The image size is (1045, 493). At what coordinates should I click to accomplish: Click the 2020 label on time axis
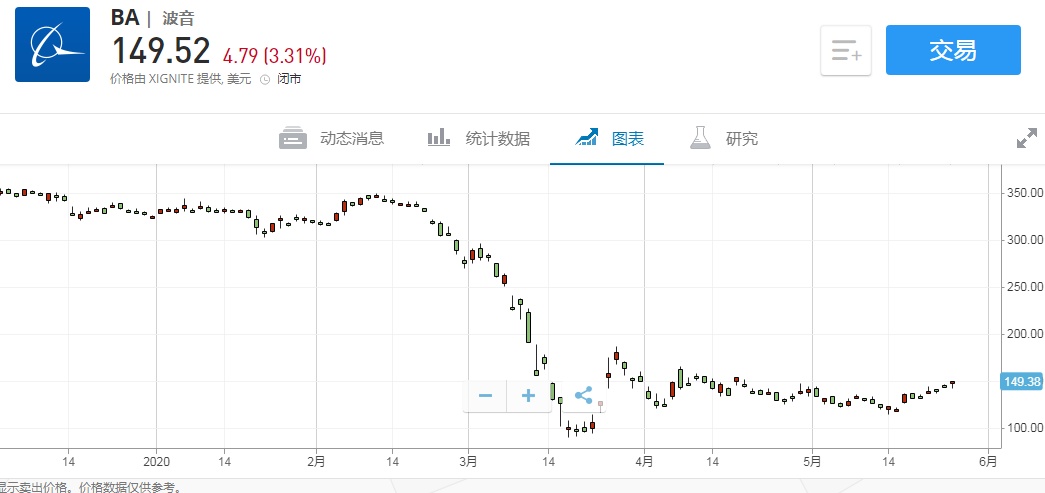click(x=157, y=461)
